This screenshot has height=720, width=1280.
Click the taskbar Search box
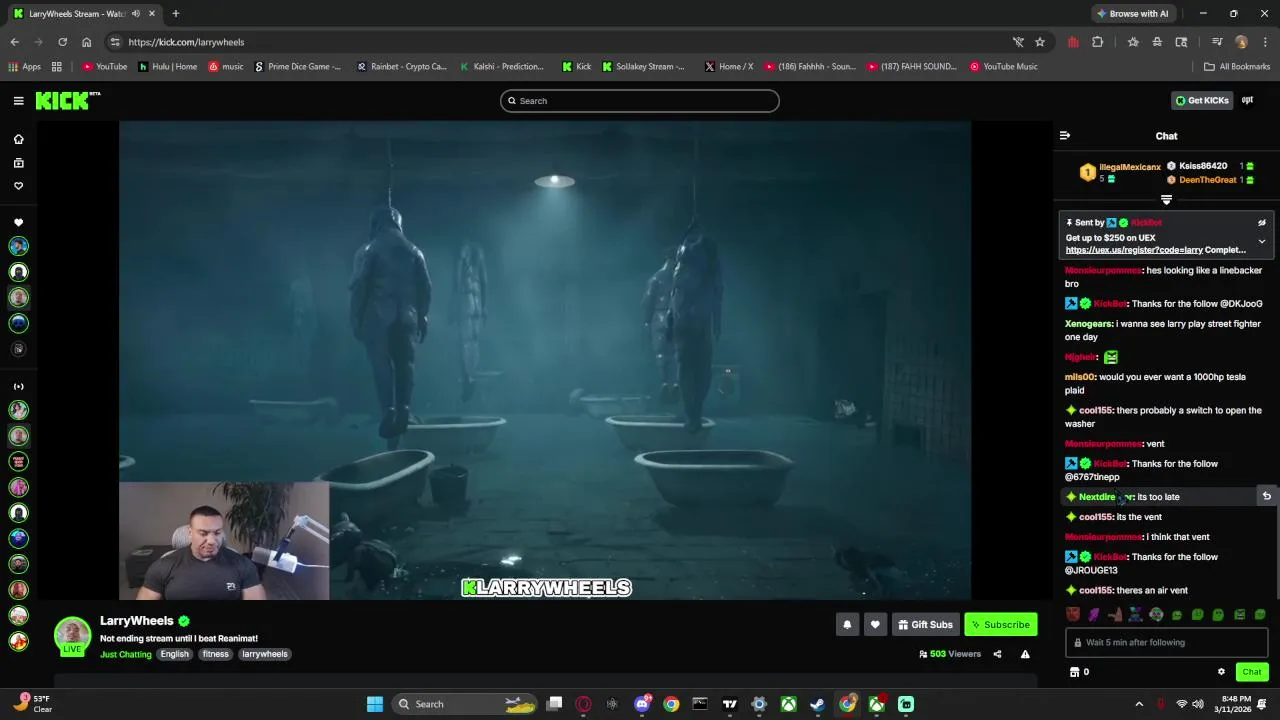(466, 704)
